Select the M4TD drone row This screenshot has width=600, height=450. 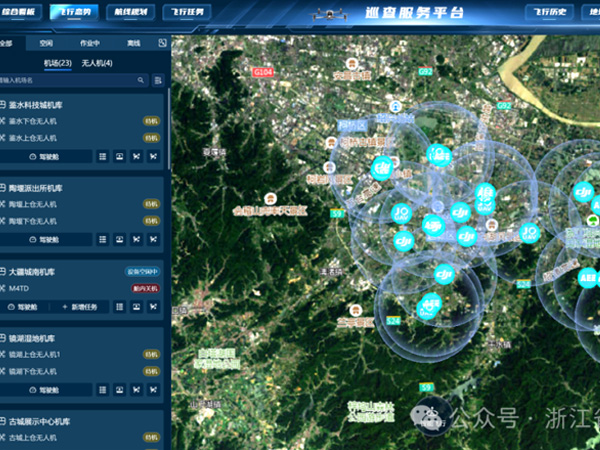pyautogui.click(x=18, y=288)
